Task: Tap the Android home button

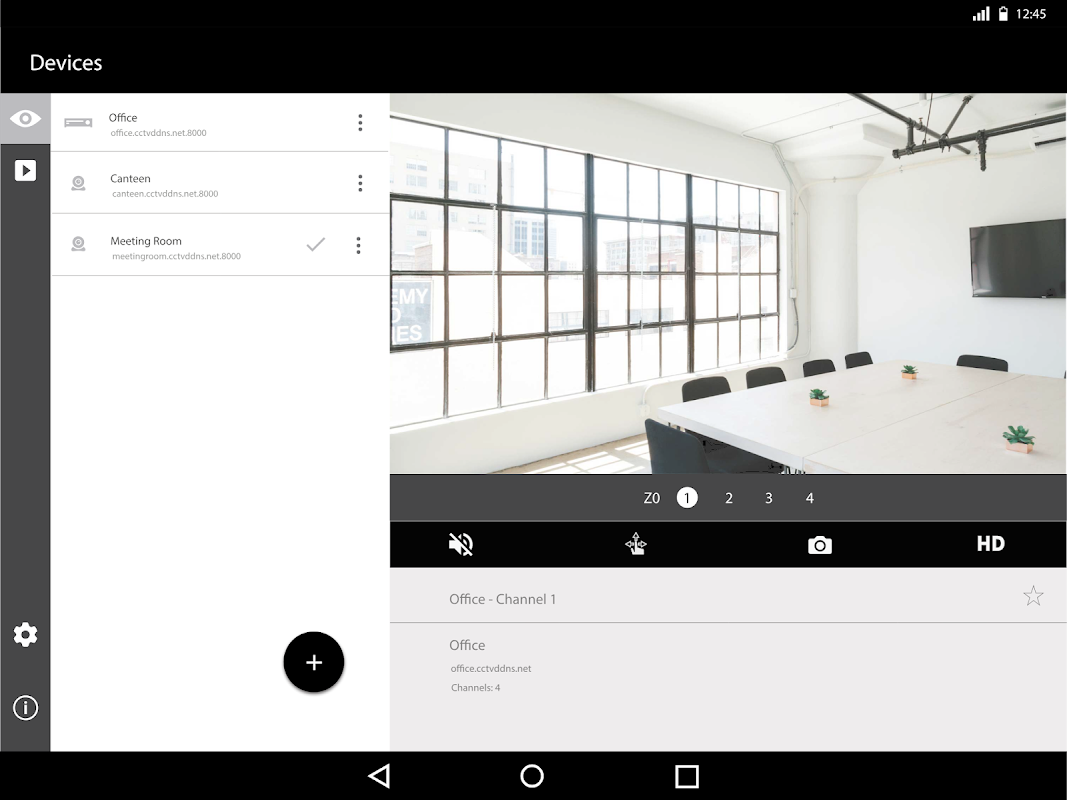Action: click(531, 776)
